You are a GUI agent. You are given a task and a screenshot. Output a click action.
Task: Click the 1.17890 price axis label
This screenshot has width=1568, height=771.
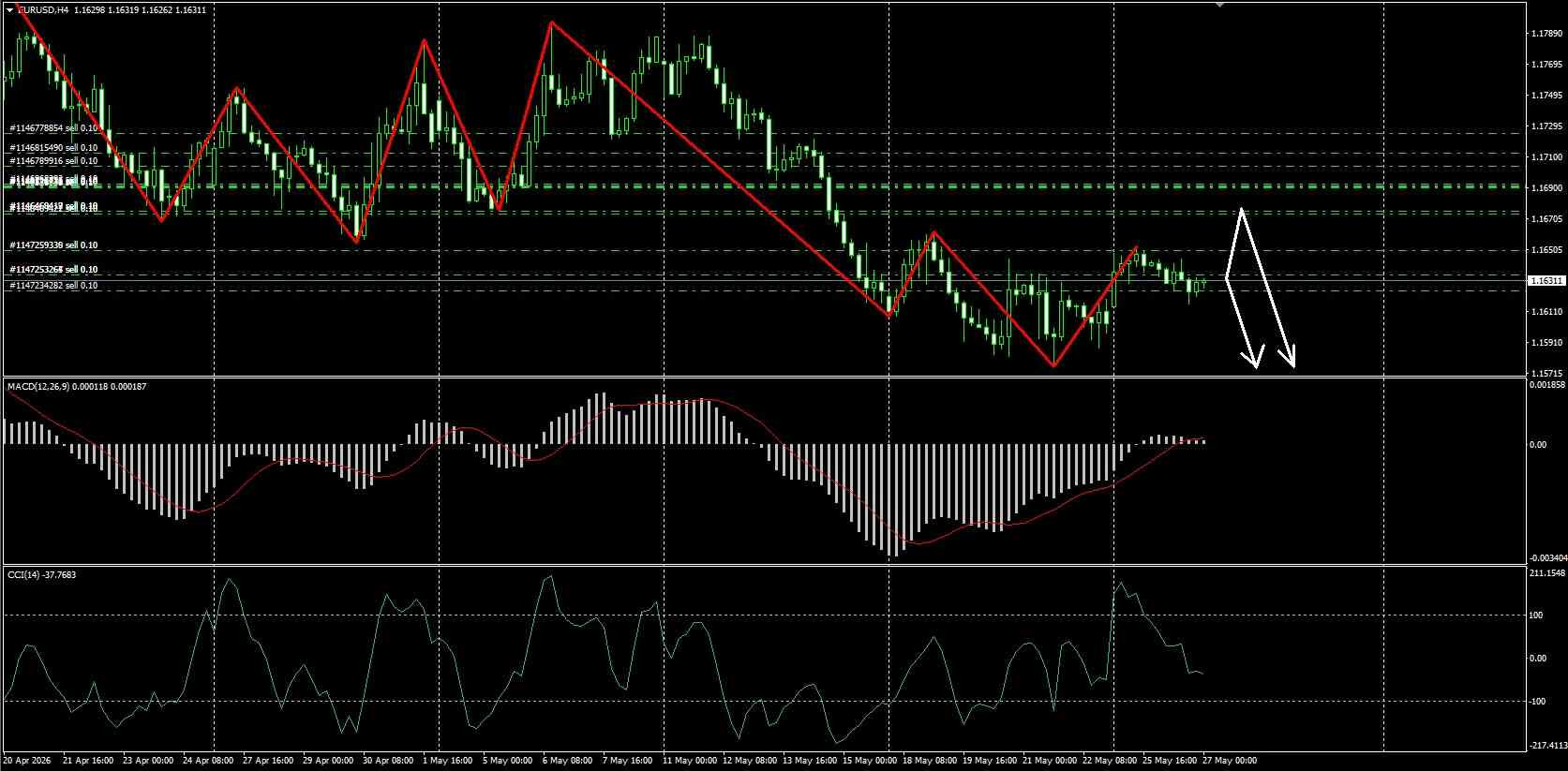tap(1546, 34)
